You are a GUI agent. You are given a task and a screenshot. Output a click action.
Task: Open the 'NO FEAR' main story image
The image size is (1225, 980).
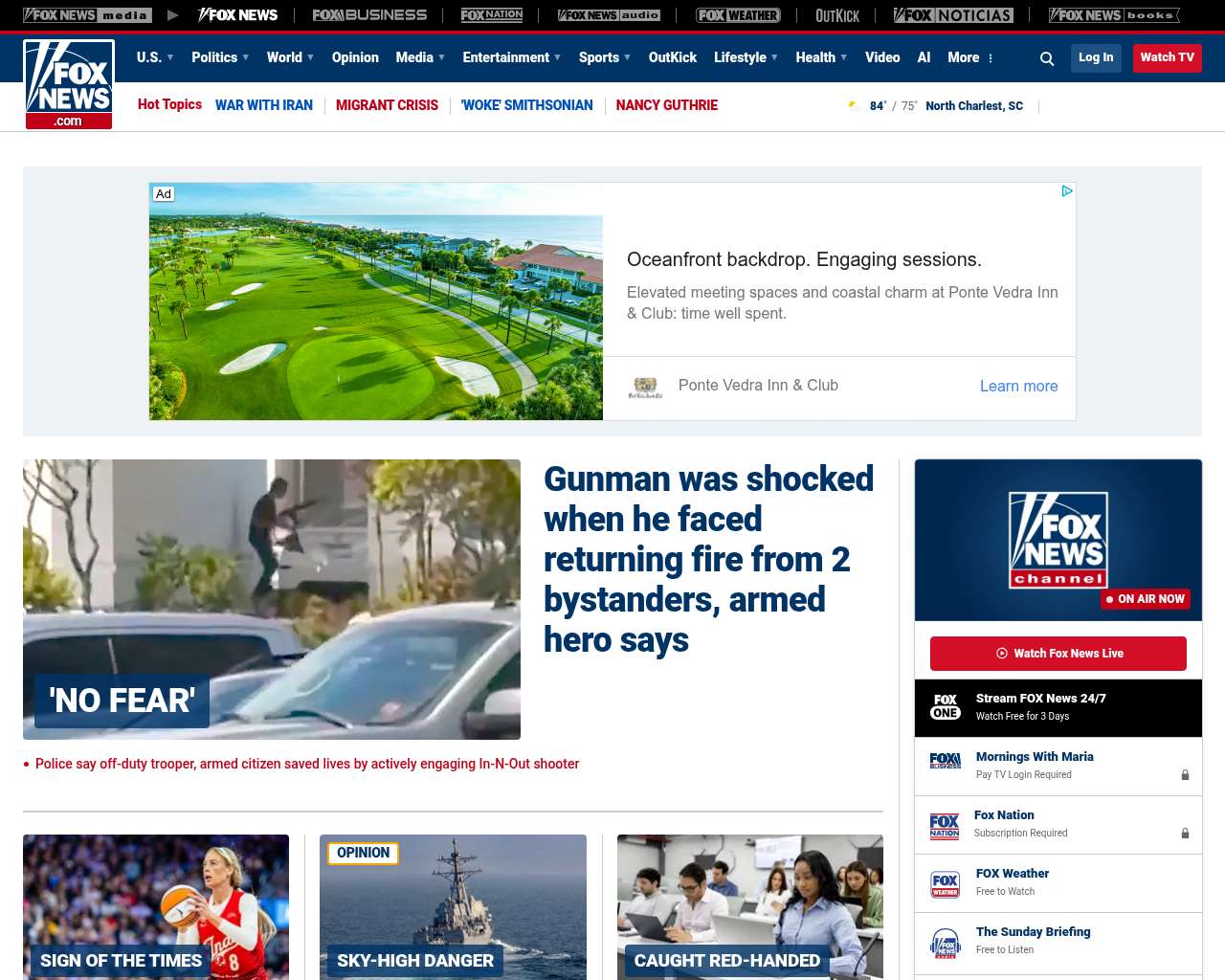coord(272,599)
